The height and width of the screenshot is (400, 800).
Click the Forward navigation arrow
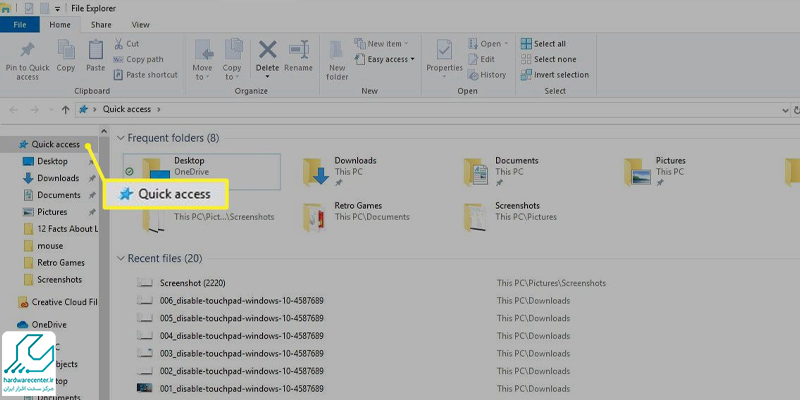click(34, 110)
